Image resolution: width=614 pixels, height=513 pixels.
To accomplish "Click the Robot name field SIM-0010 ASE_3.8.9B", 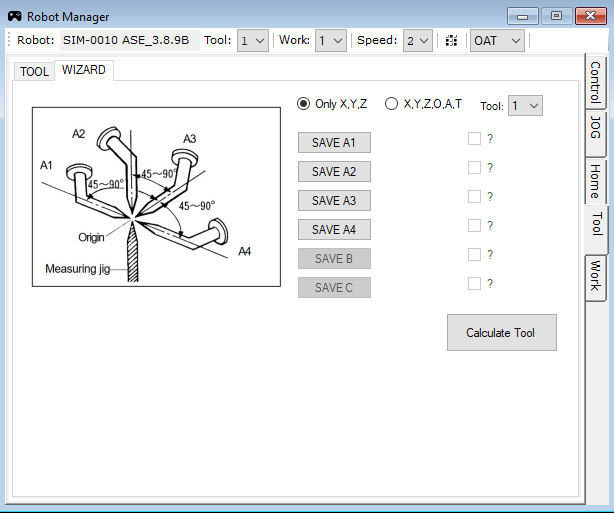I will click(130, 40).
